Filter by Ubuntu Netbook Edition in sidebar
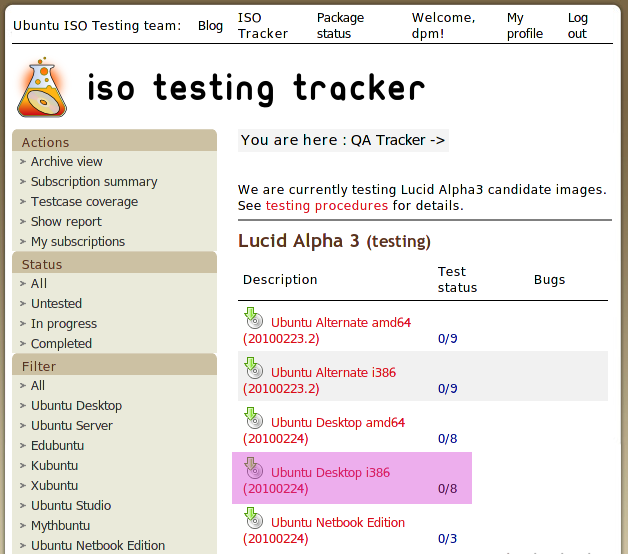This screenshot has height=554, width=628. click(x=98, y=546)
